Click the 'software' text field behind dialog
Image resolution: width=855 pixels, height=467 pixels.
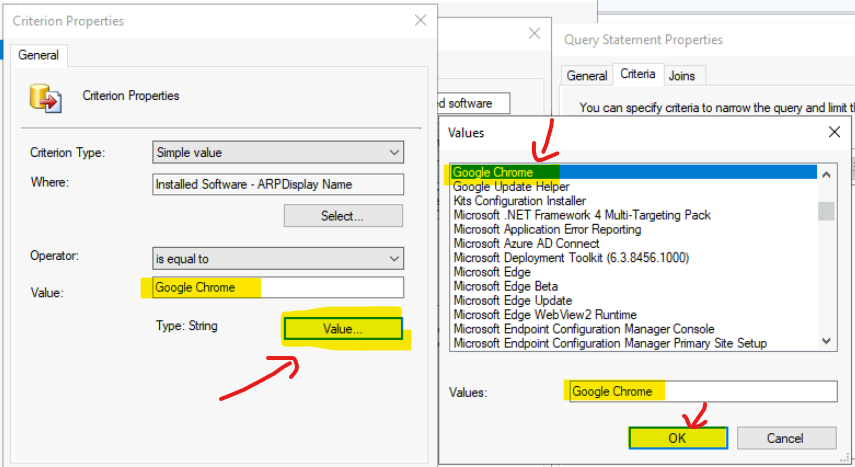point(473,103)
